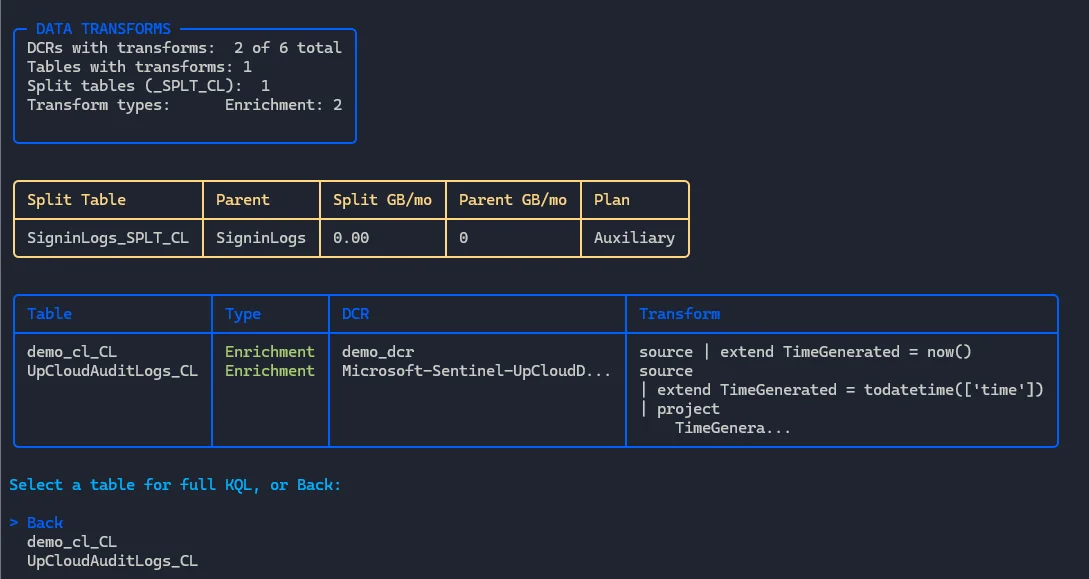Screen dimensions: 1089x579
Task: Choose UpCloudAuditLogs_CL in the bottom selection list
Action: click(112, 561)
